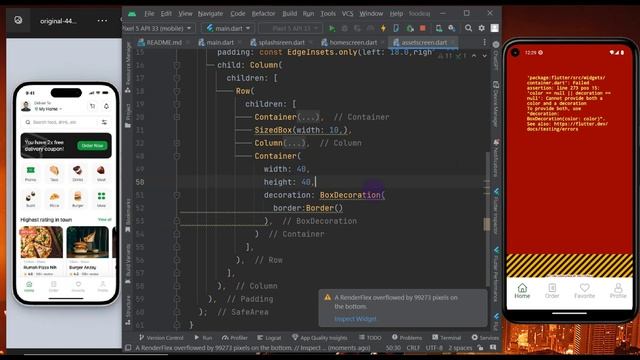The image size is (640, 360).
Task: Trigger Flutter Hot Reload lightning icon
Action: point(383,28)
